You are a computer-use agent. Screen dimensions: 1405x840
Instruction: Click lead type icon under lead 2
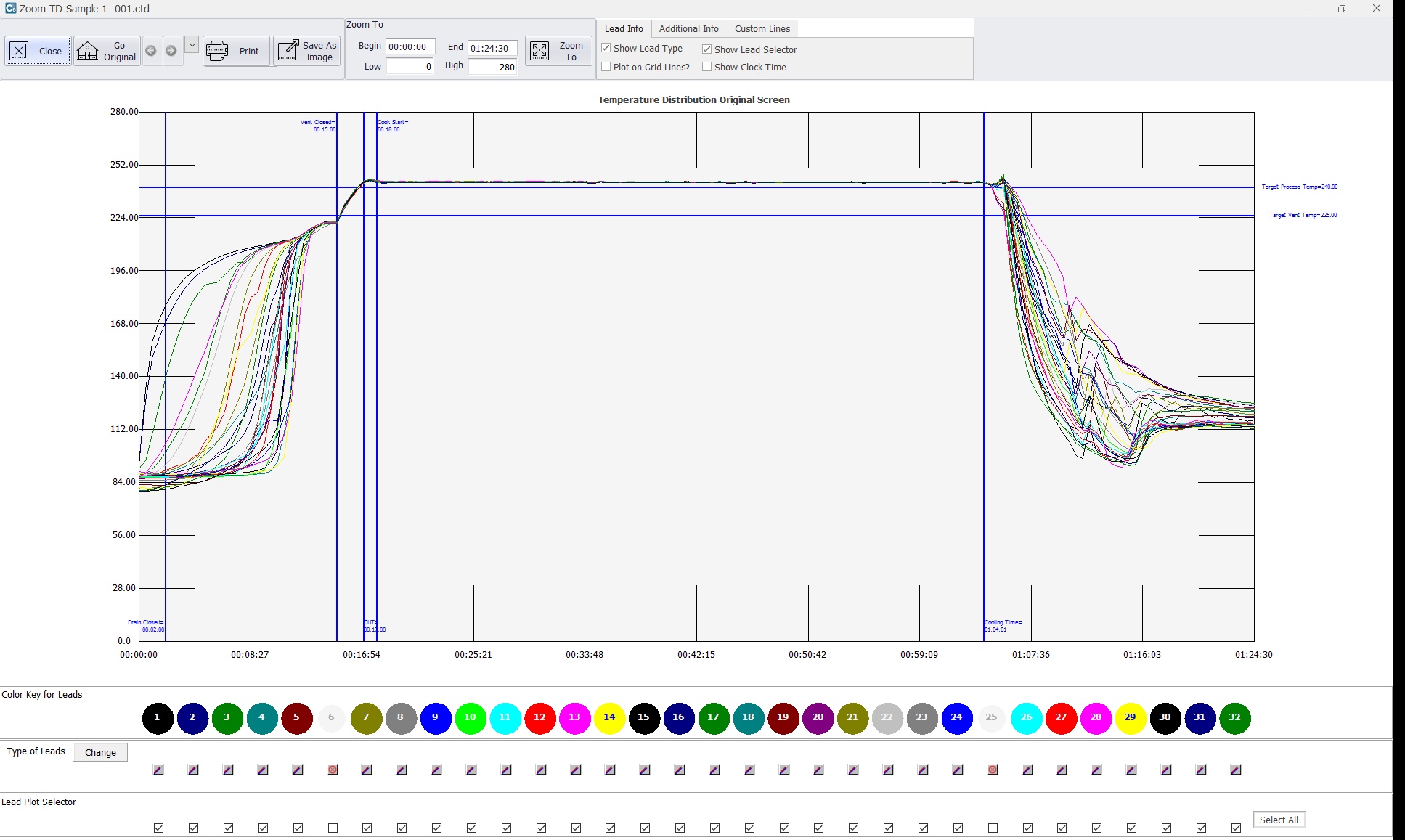point(193,770)
